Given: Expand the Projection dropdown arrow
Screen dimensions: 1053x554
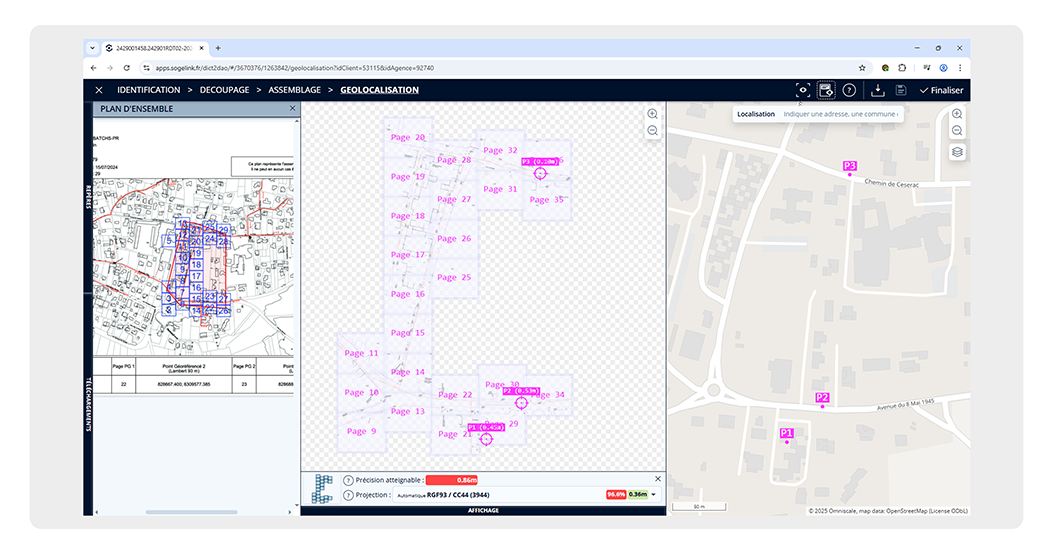Looking at the screenshot, I should [x=654, y=494].
